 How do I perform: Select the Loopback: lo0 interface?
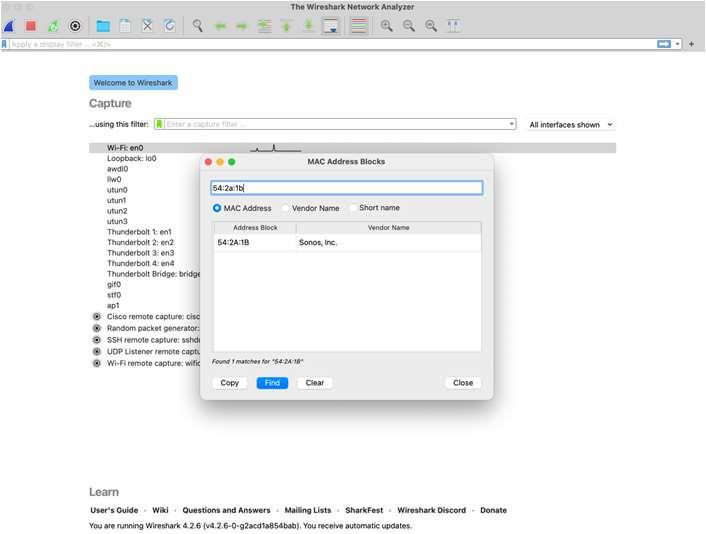tap(131, 158)
